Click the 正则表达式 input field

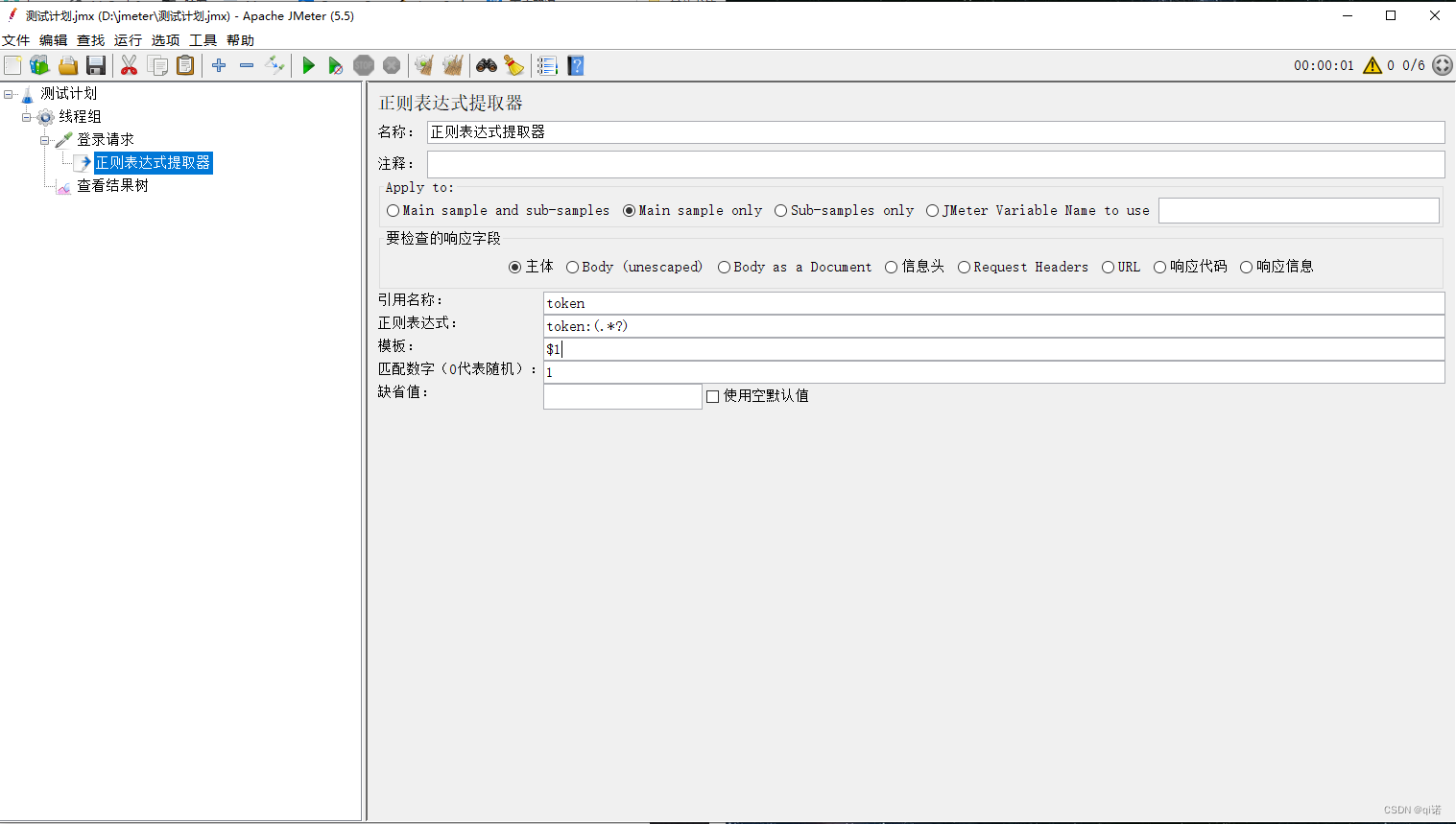click(993, 326)
